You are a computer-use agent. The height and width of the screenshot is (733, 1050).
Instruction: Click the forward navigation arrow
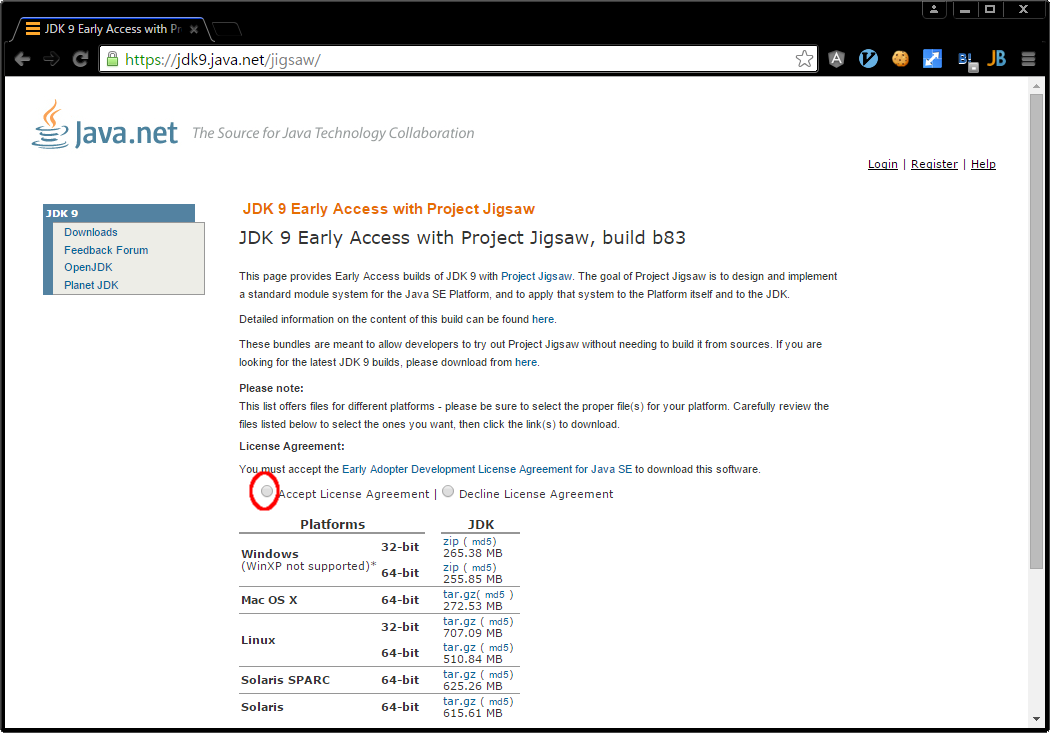(51, 58)
